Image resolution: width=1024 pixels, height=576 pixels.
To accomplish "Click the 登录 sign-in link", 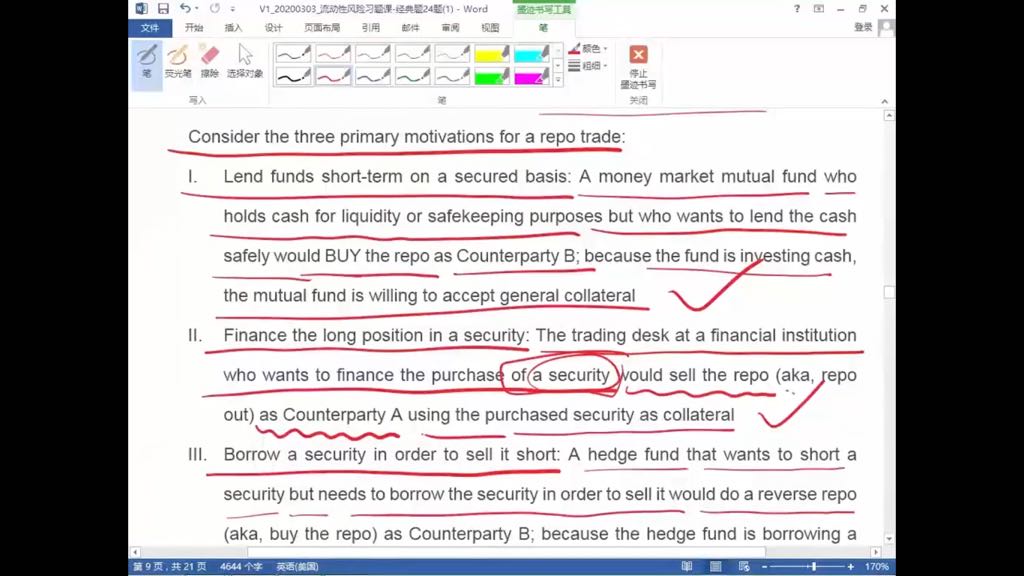I will click(863, 27).
